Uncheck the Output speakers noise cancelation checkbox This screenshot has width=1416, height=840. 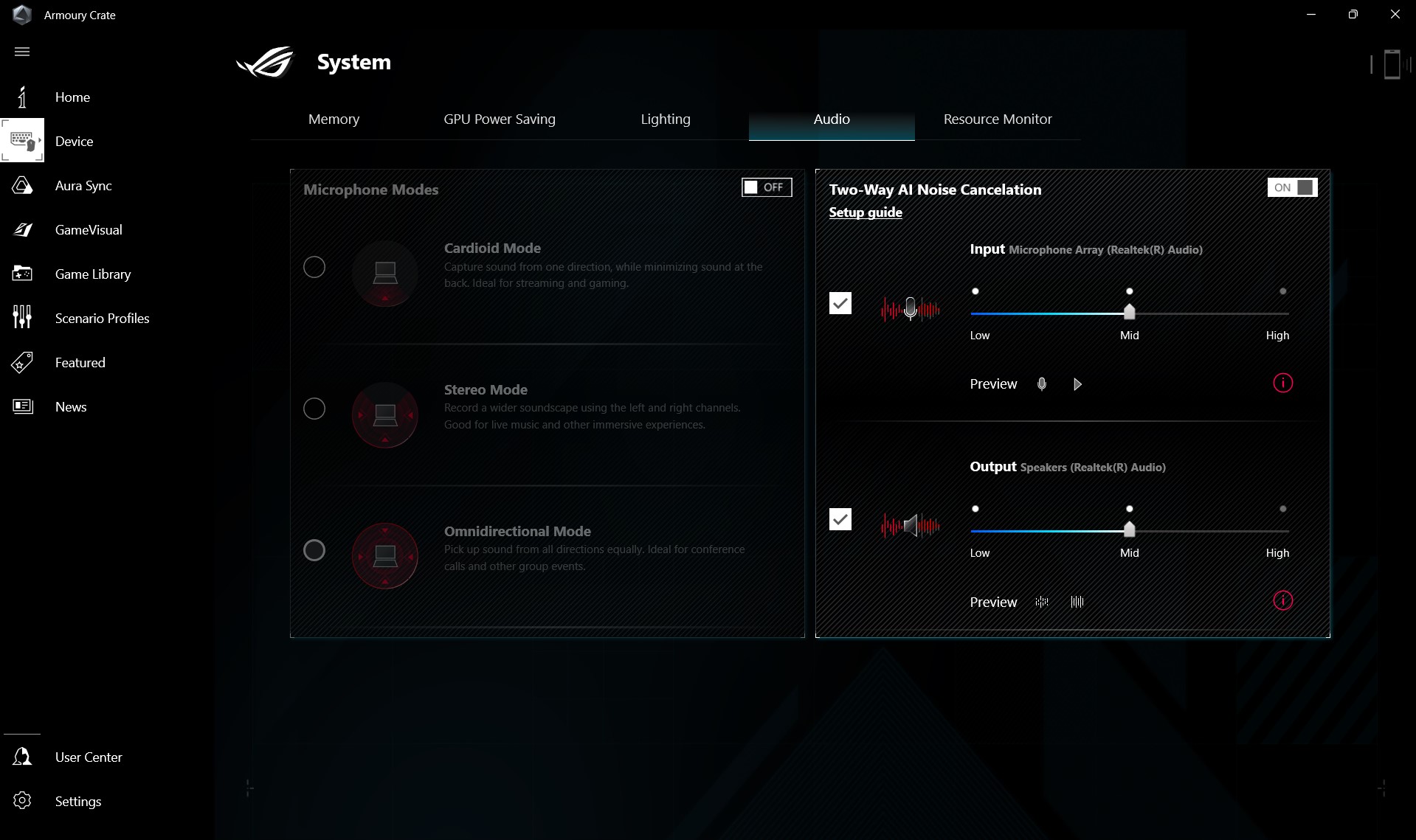840,519
